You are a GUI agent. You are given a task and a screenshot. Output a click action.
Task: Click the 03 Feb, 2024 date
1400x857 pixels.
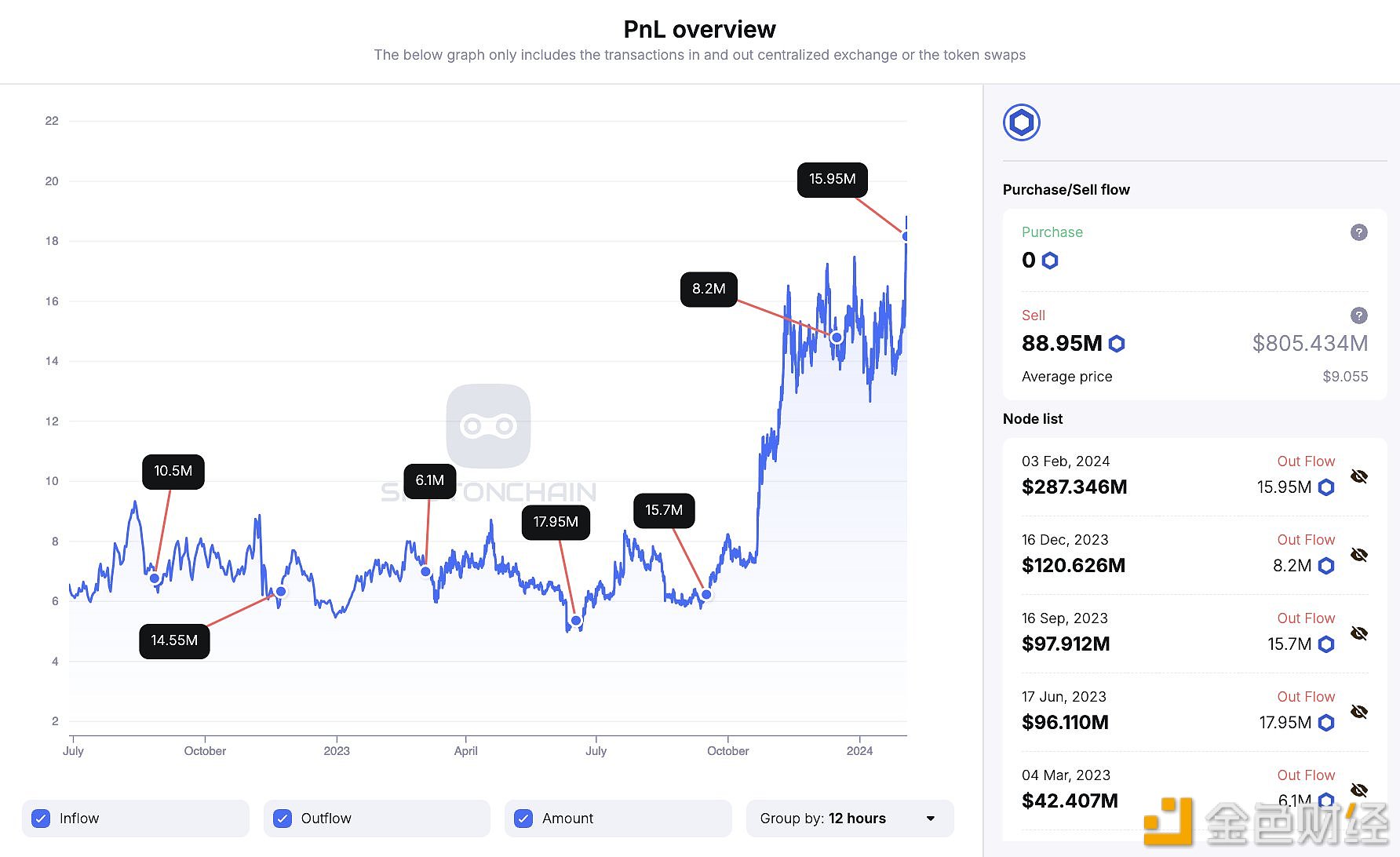1066,461
